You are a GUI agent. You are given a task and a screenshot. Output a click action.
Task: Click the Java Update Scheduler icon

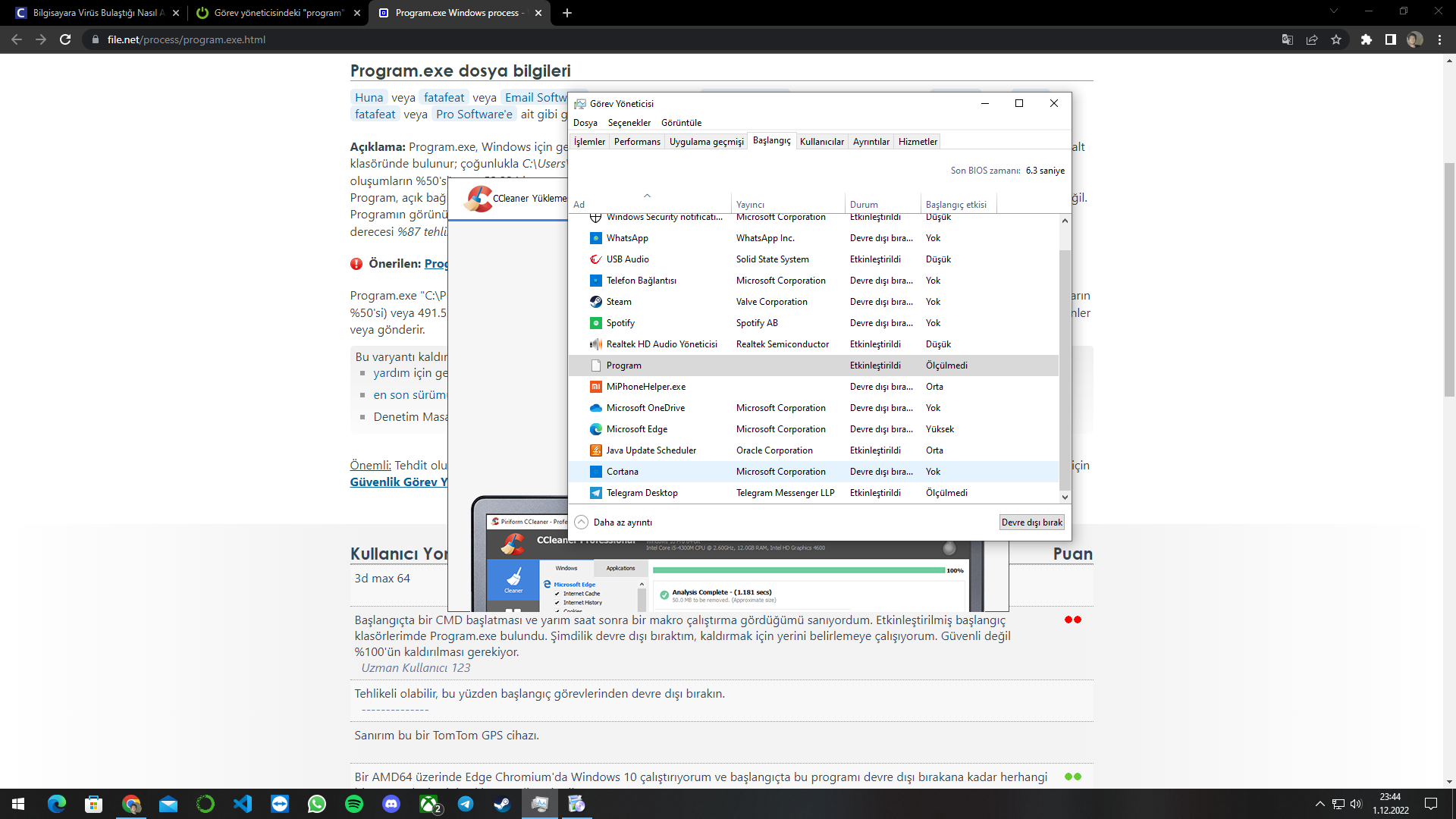pos(596,450)
